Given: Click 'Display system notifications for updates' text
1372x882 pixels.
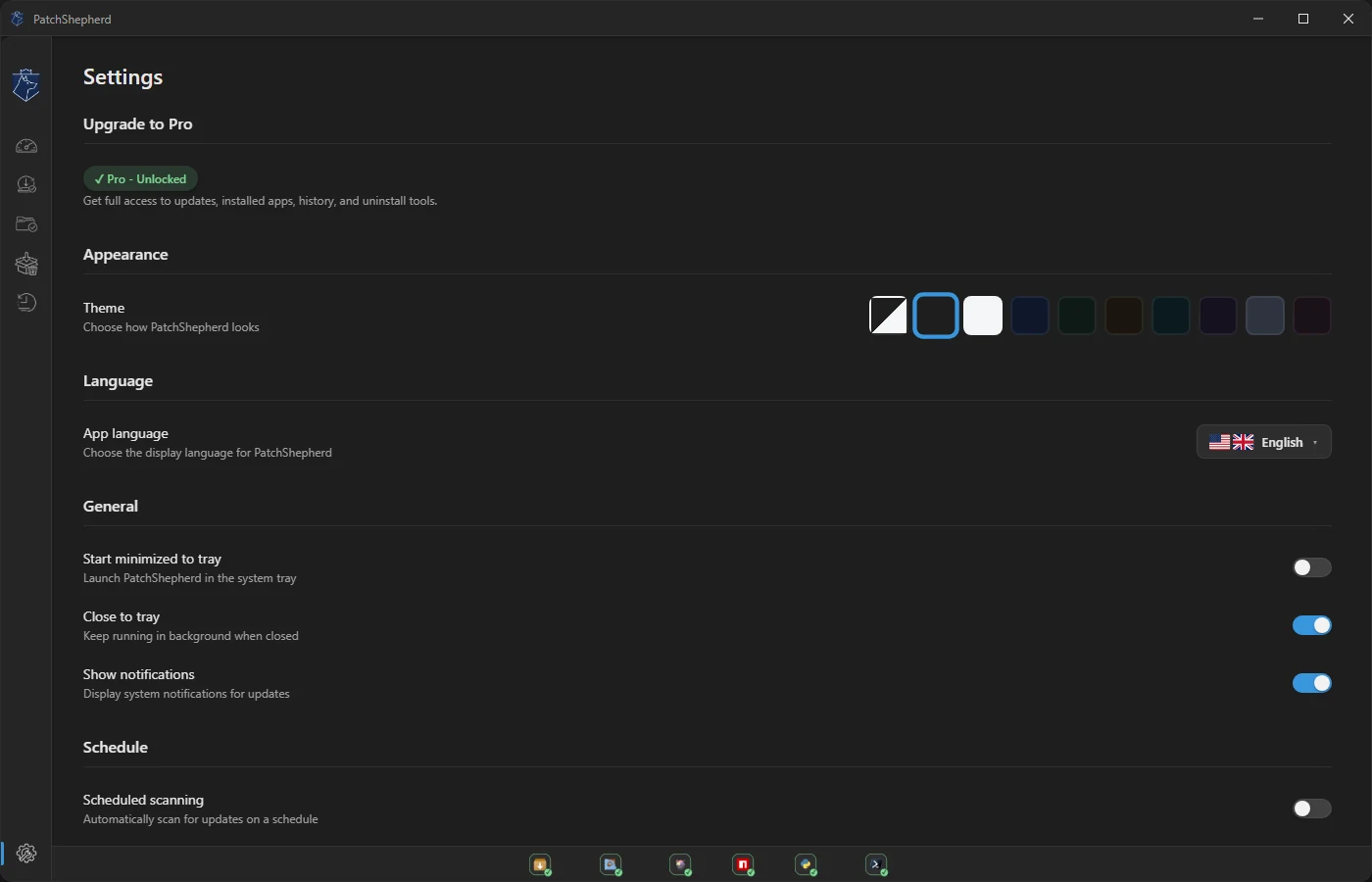Looking at the screenshot, I should pos(186,694).
